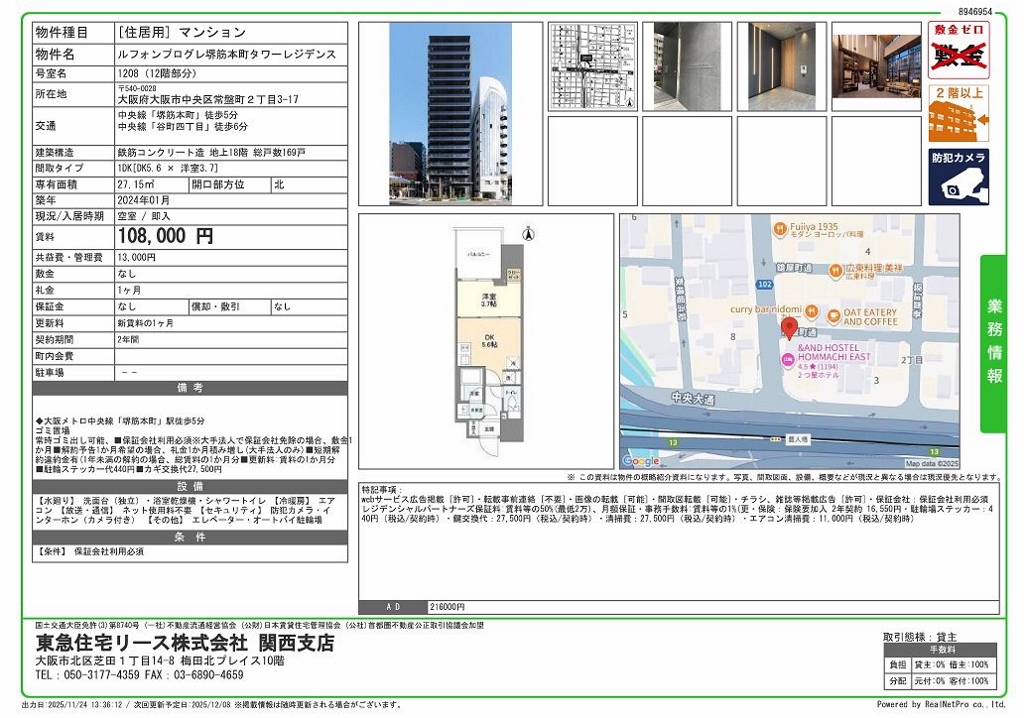Viewport: 1024px width, 718px height.
Task: Select the curry bar nidomi map marker
Action: coord(811,310)
